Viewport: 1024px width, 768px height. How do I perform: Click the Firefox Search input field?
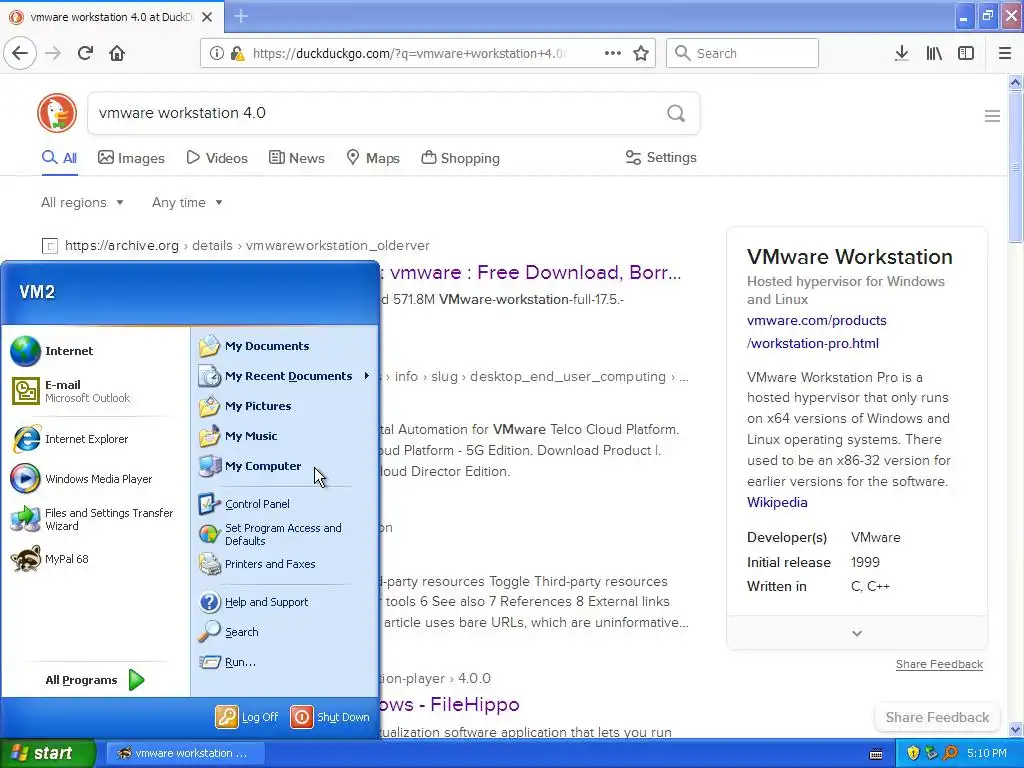pos(743,53)
